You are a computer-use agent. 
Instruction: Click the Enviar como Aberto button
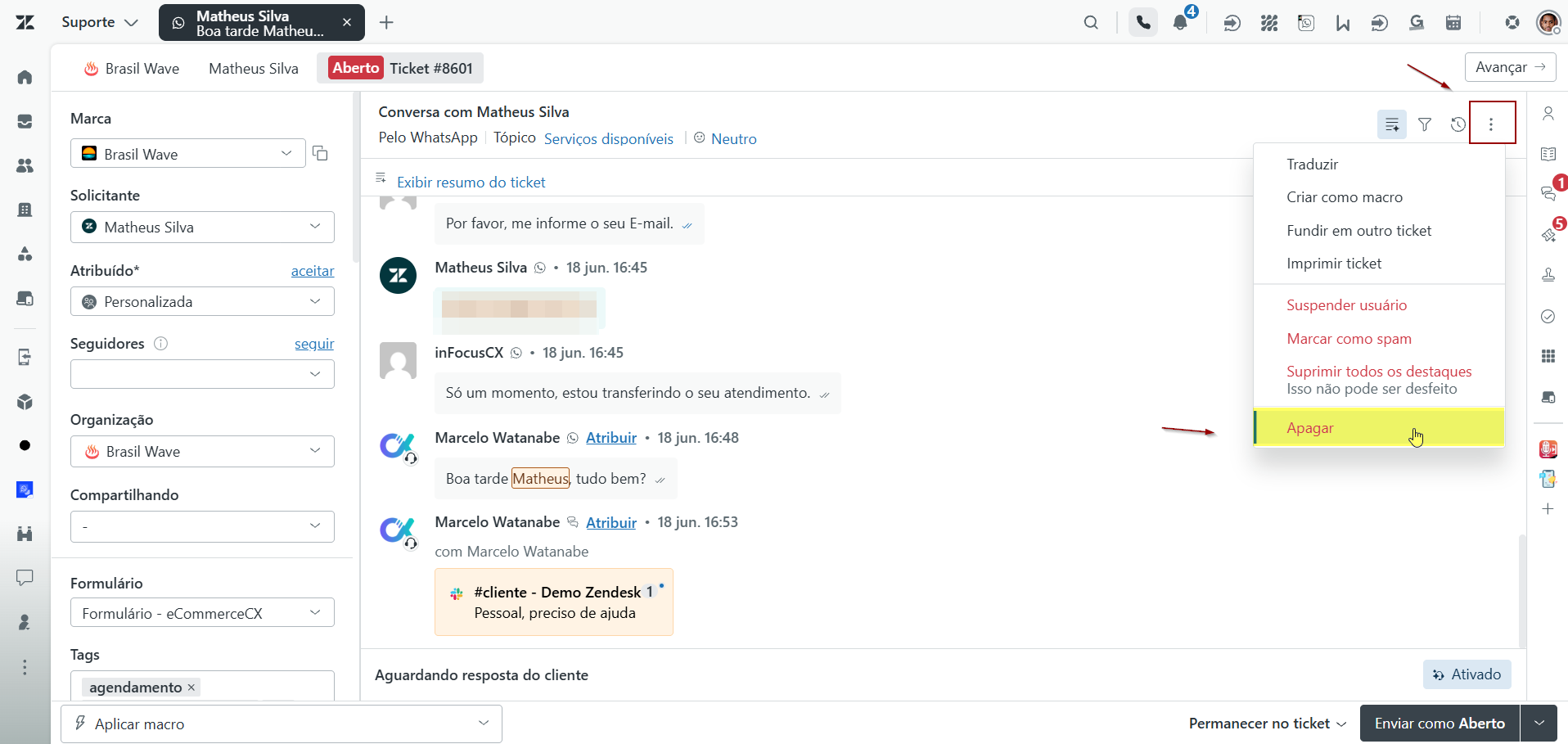click(x=1440, y=724)
